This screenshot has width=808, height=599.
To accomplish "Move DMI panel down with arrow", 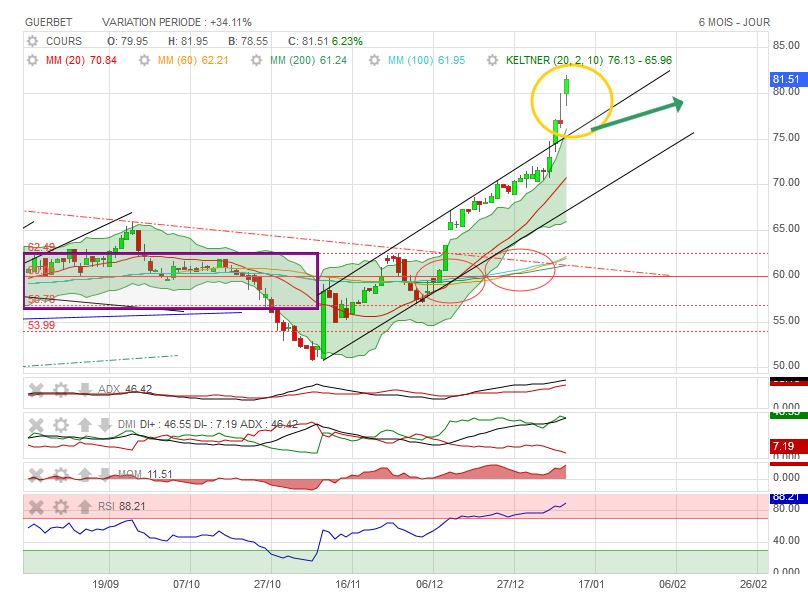I will [105, 425].
